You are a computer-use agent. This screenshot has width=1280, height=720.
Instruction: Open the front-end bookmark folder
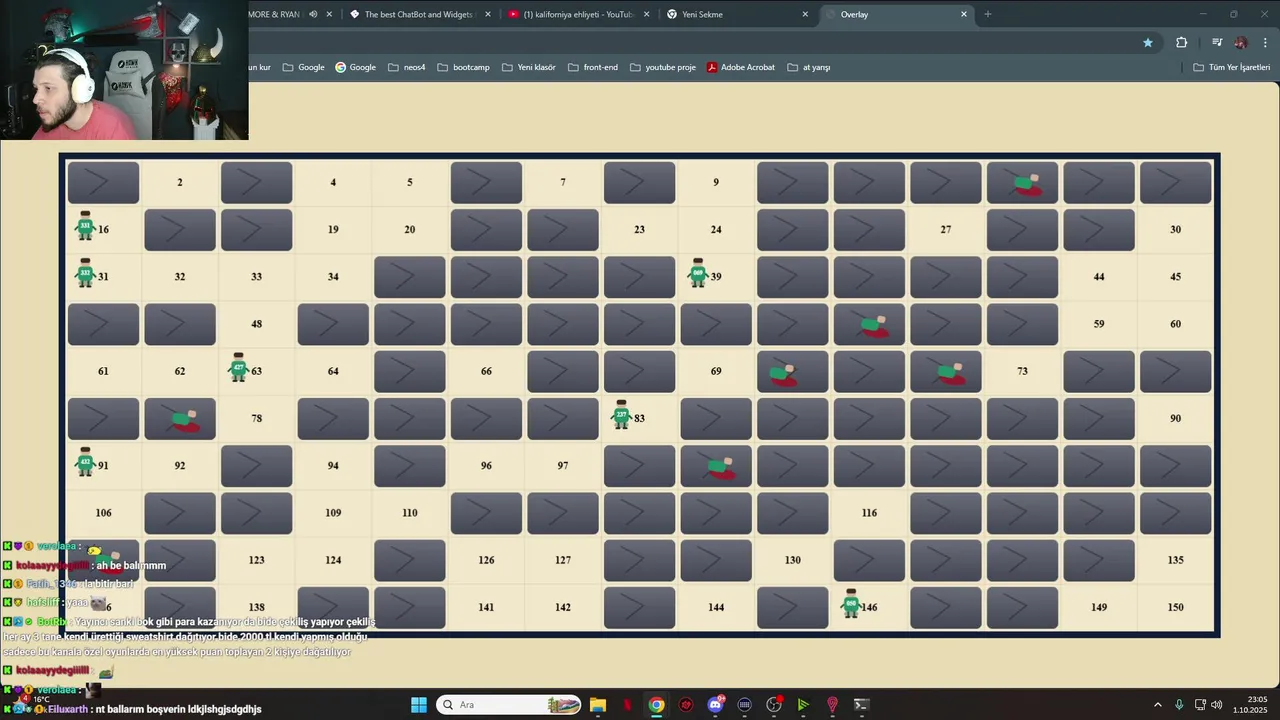point(593,67)
